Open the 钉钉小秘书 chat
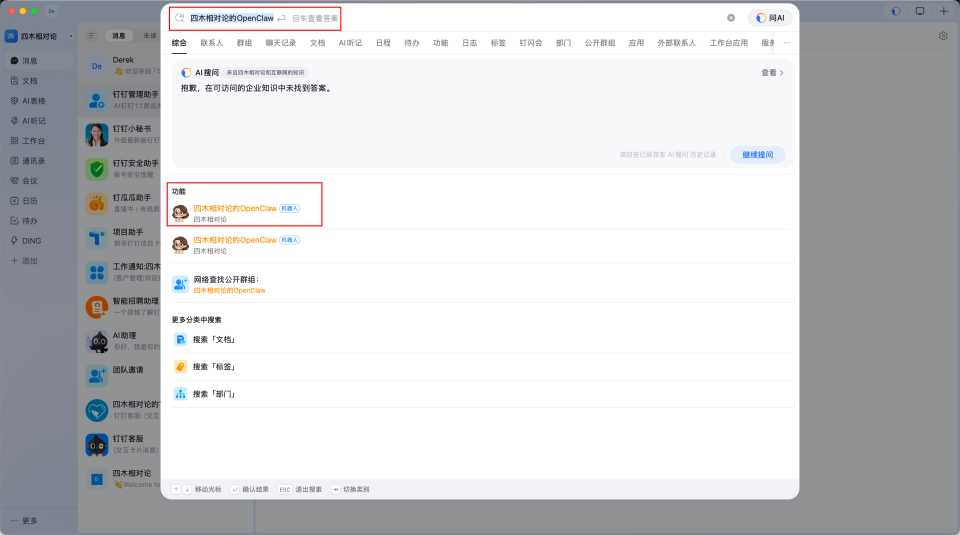Image resolution: width=960 pixels, height=535 pixels. pos(121,134)
